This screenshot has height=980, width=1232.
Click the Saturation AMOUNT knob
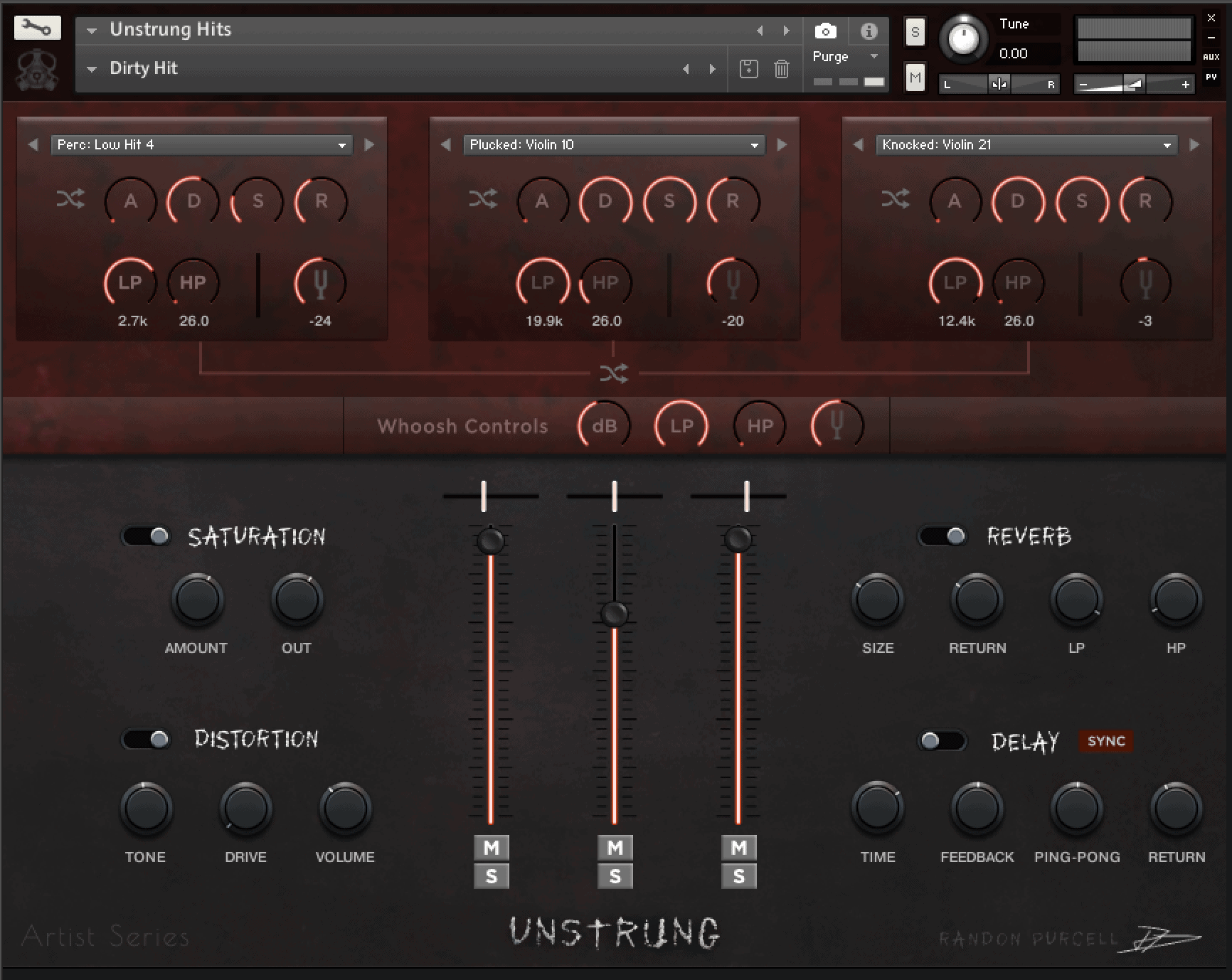pos(197,600)
